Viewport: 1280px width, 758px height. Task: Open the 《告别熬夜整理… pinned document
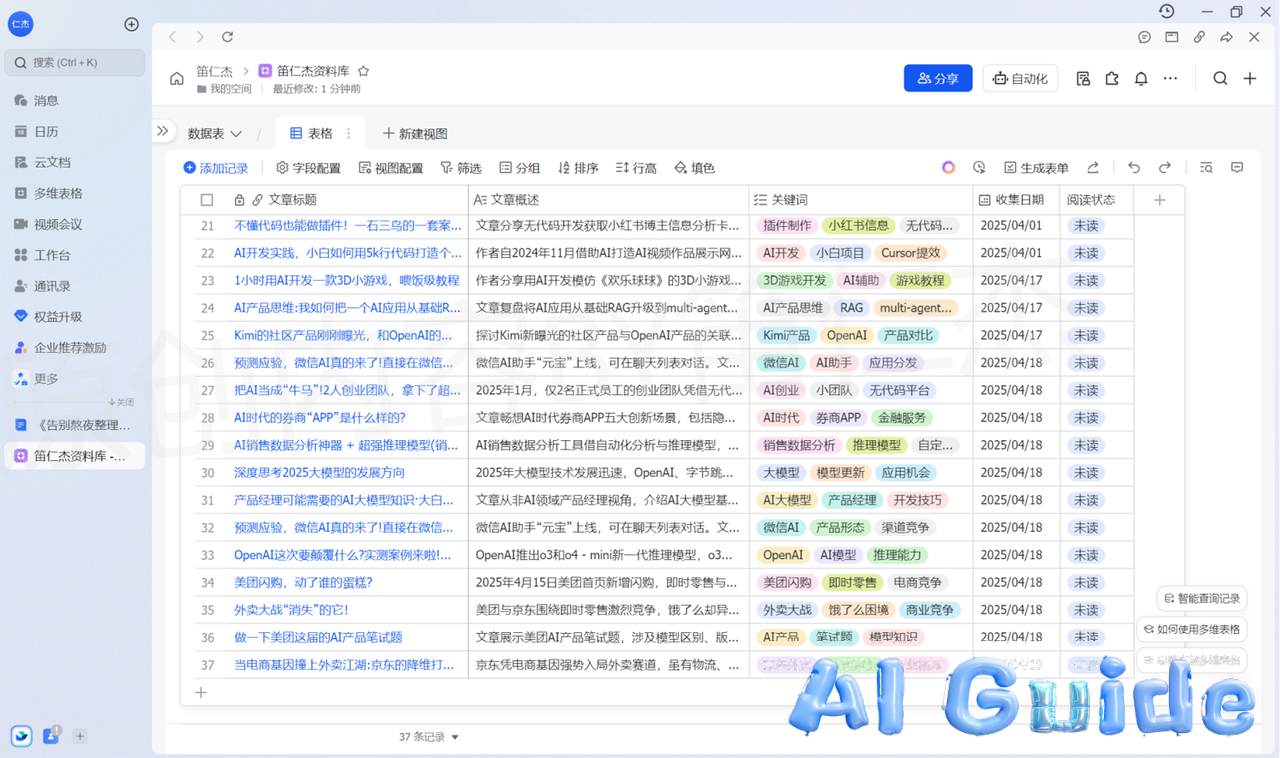[73, 425]
